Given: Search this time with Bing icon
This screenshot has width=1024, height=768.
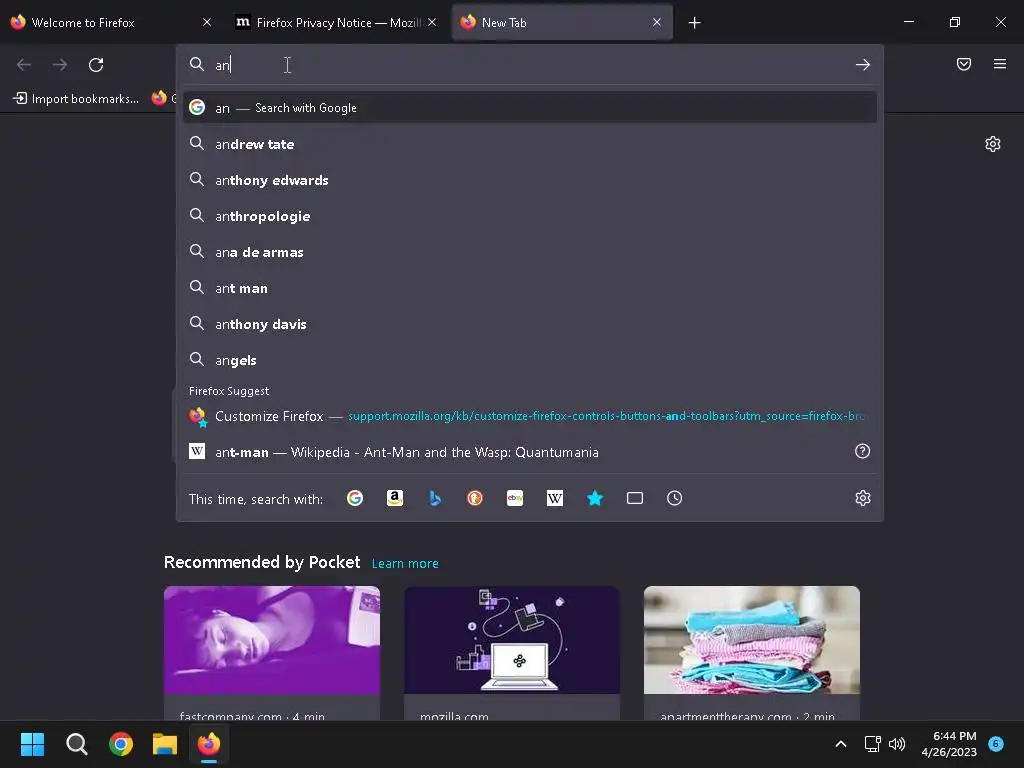Looking at the screenshot, I should coord(435,498).
